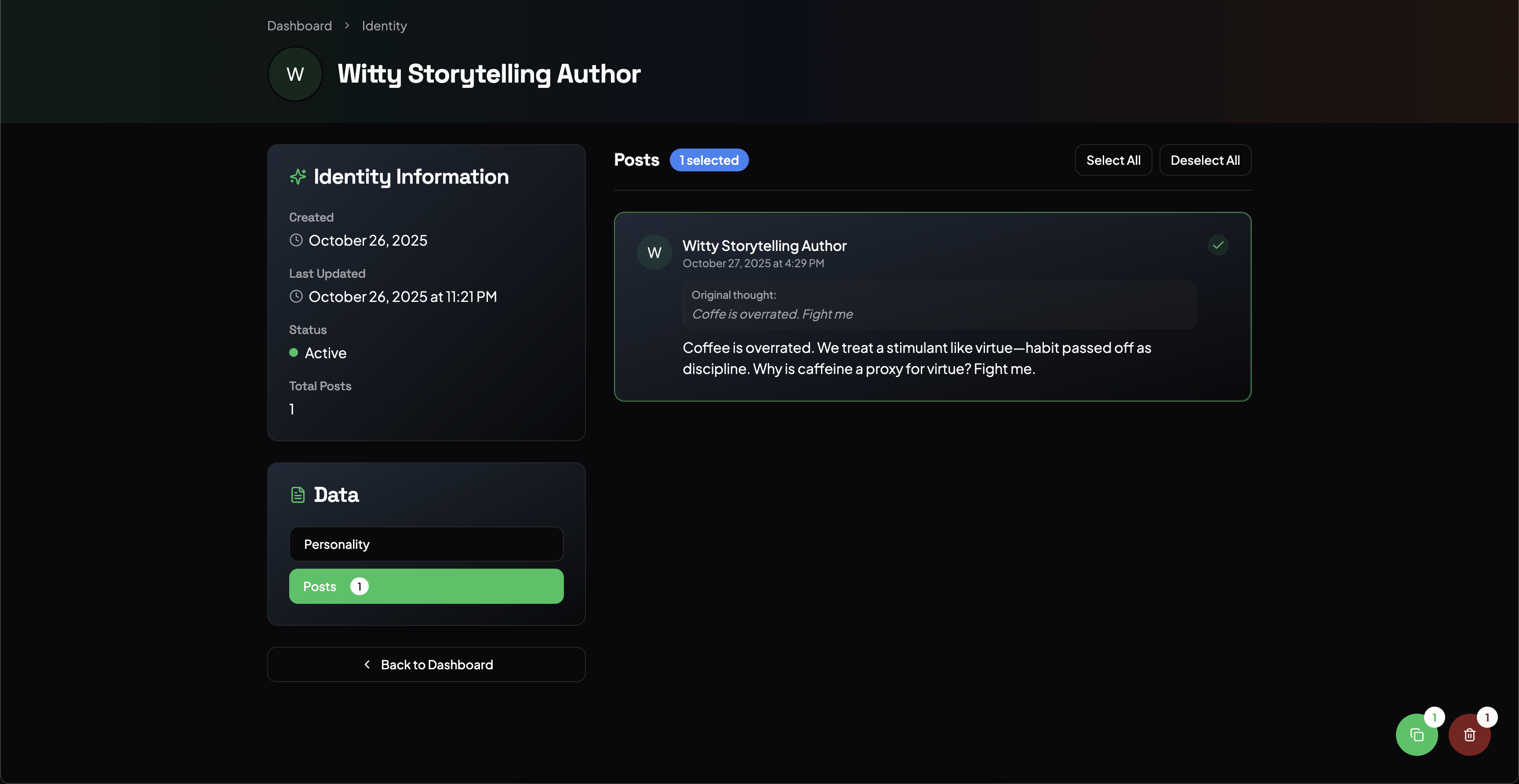Screen dimensions: 1519x784
Task: Click the W avatar beside the page title
Action: pyautogui.click(x=294, y=73)
